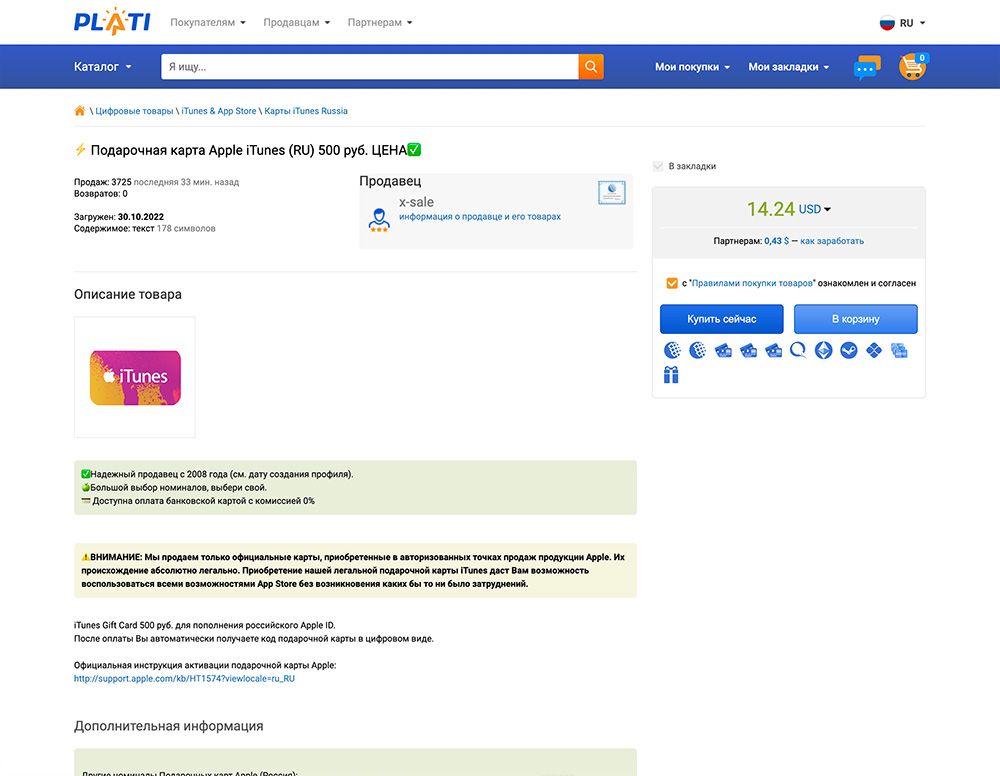Click the upload date "30.10.2022"
The image size is (1000, 776).
click(141, 217)
